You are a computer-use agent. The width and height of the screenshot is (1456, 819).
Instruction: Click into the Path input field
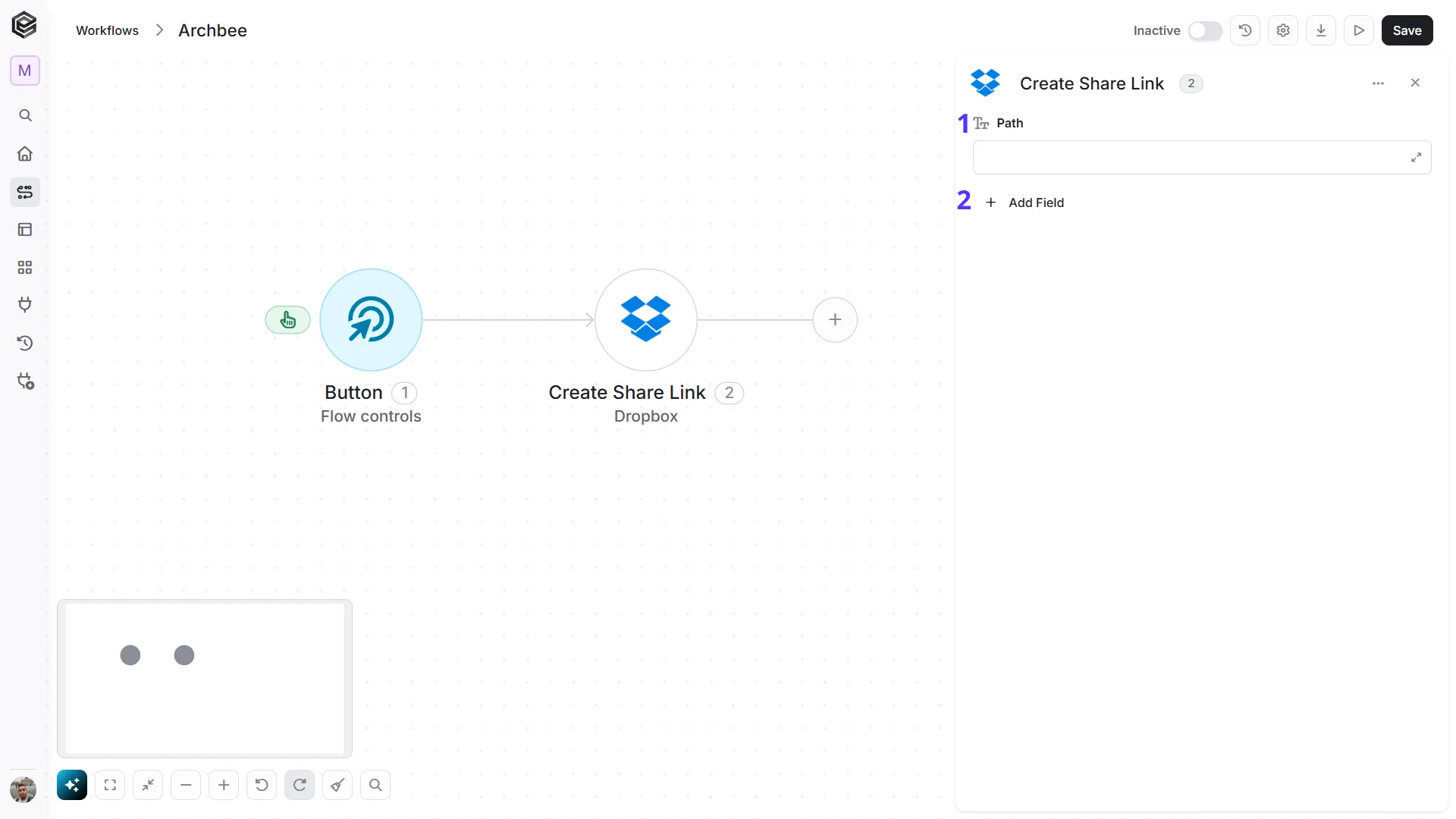click(1202, 158)
